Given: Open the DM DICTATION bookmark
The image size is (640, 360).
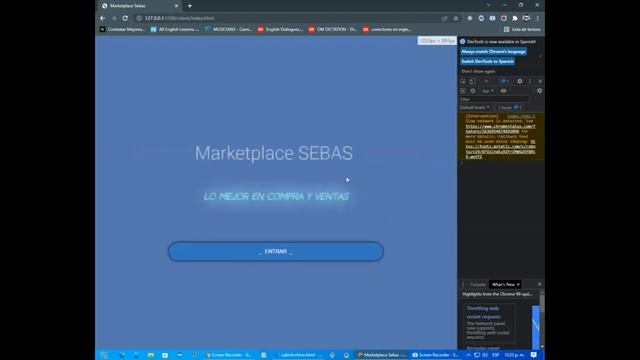Looking at the screenshot, I should pyautogui.click(x=333, y=29).
